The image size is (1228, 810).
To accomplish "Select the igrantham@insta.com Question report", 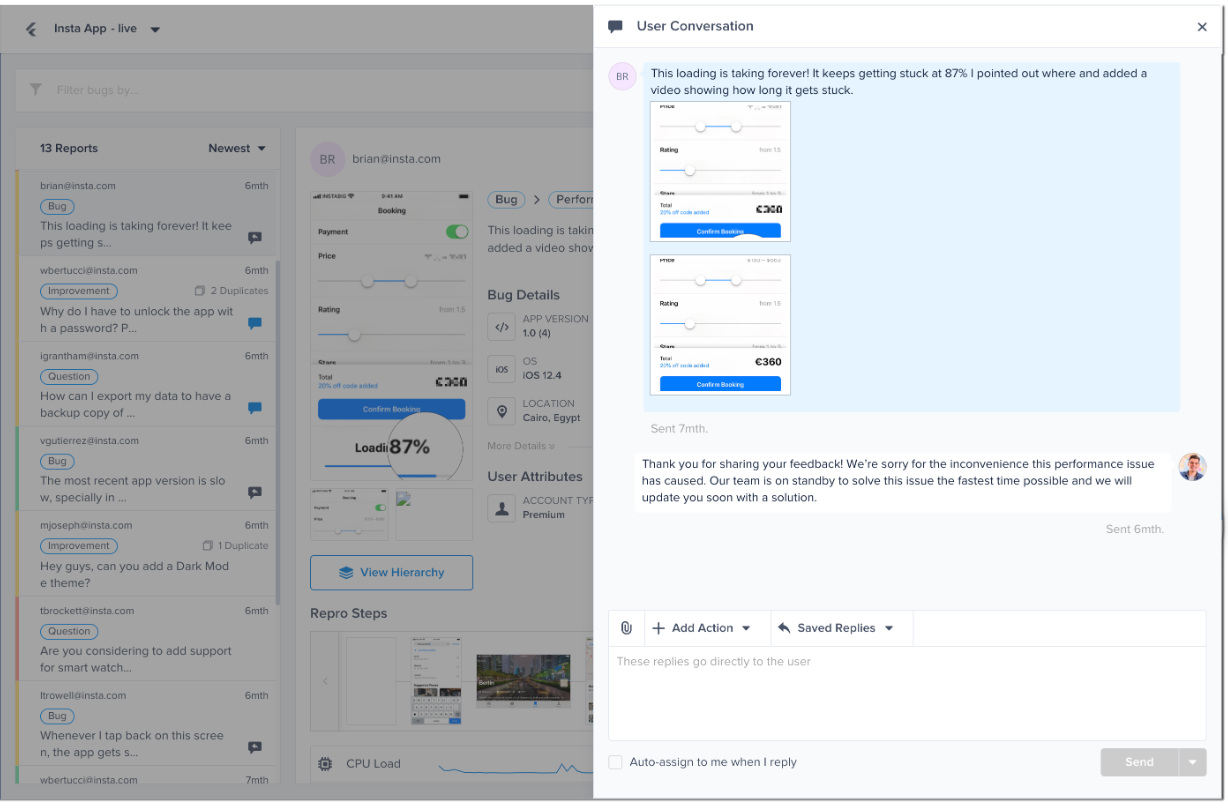I will [148, 384].
